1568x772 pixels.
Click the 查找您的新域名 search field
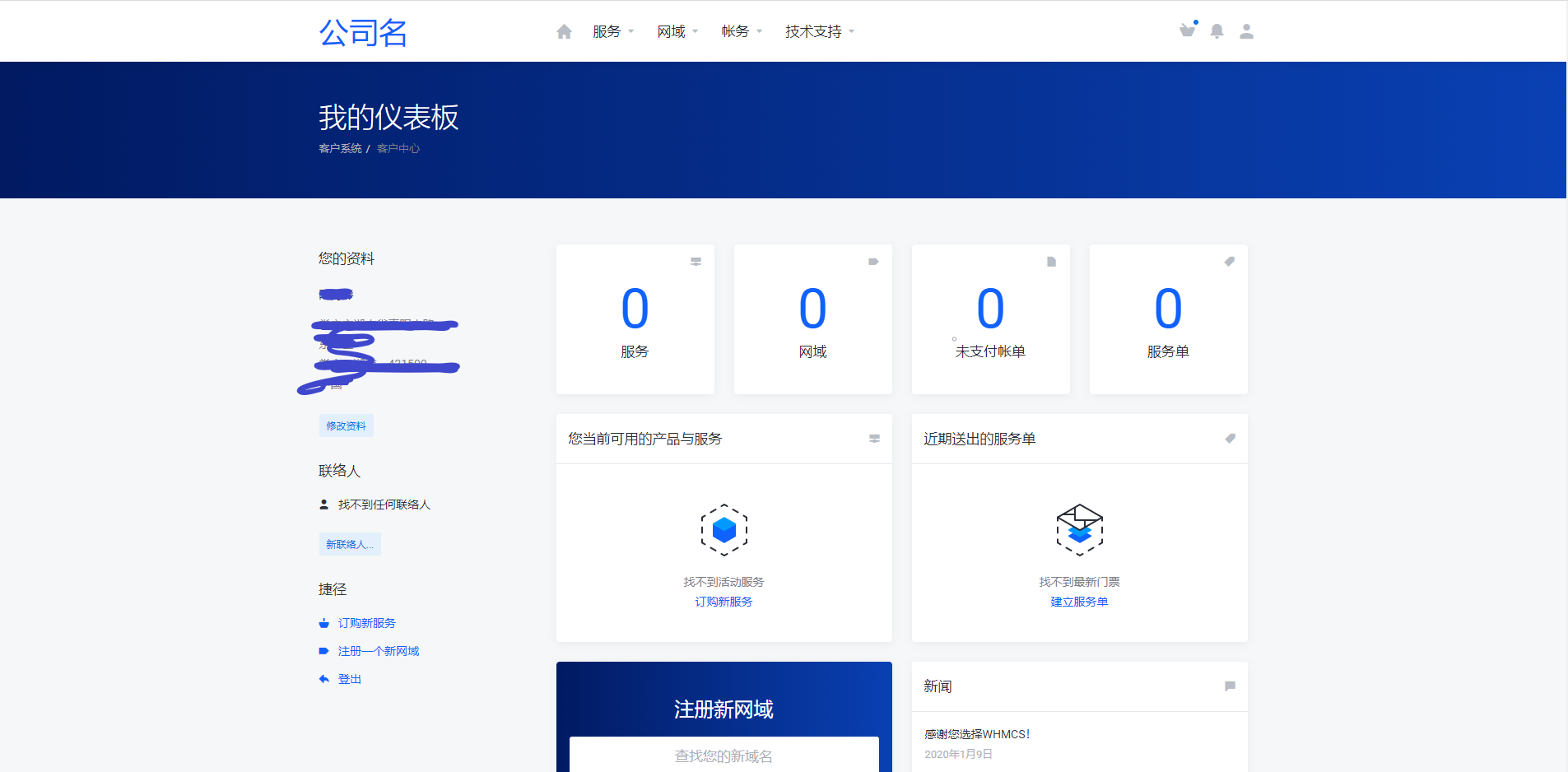[724, 756]
